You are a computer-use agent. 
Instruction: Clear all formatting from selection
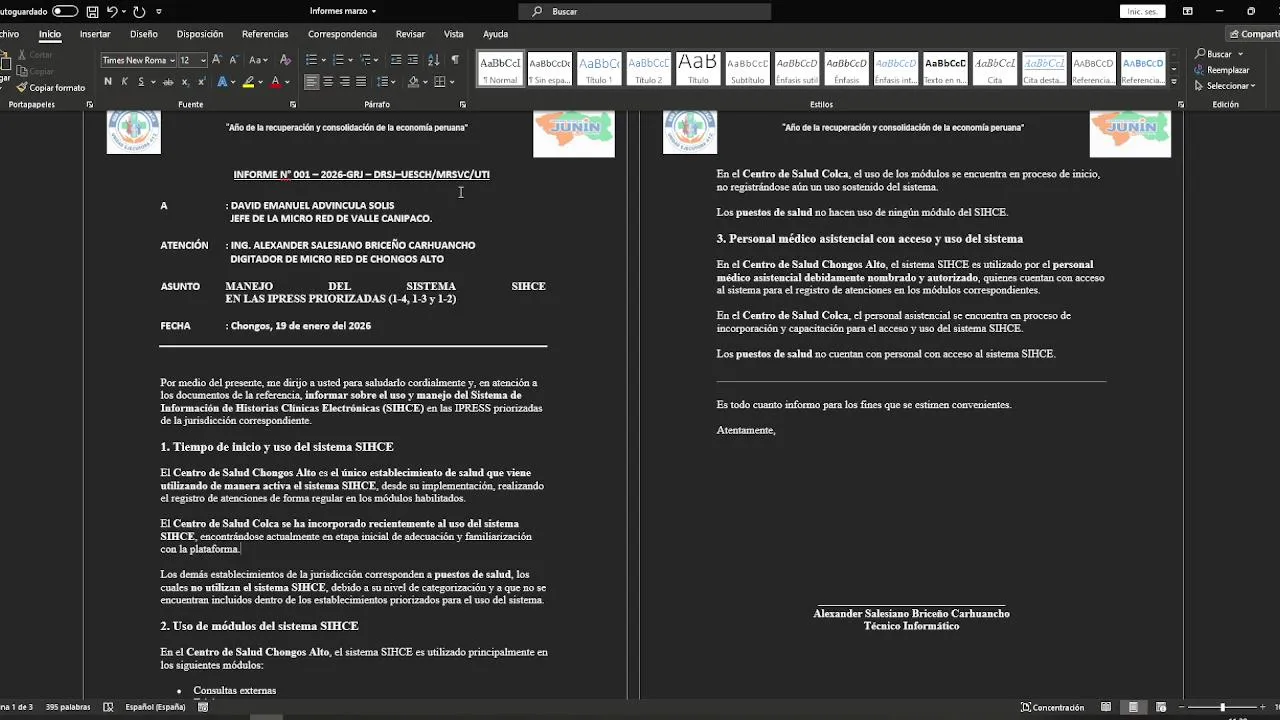pyautogui.click(x=285, y=60)
